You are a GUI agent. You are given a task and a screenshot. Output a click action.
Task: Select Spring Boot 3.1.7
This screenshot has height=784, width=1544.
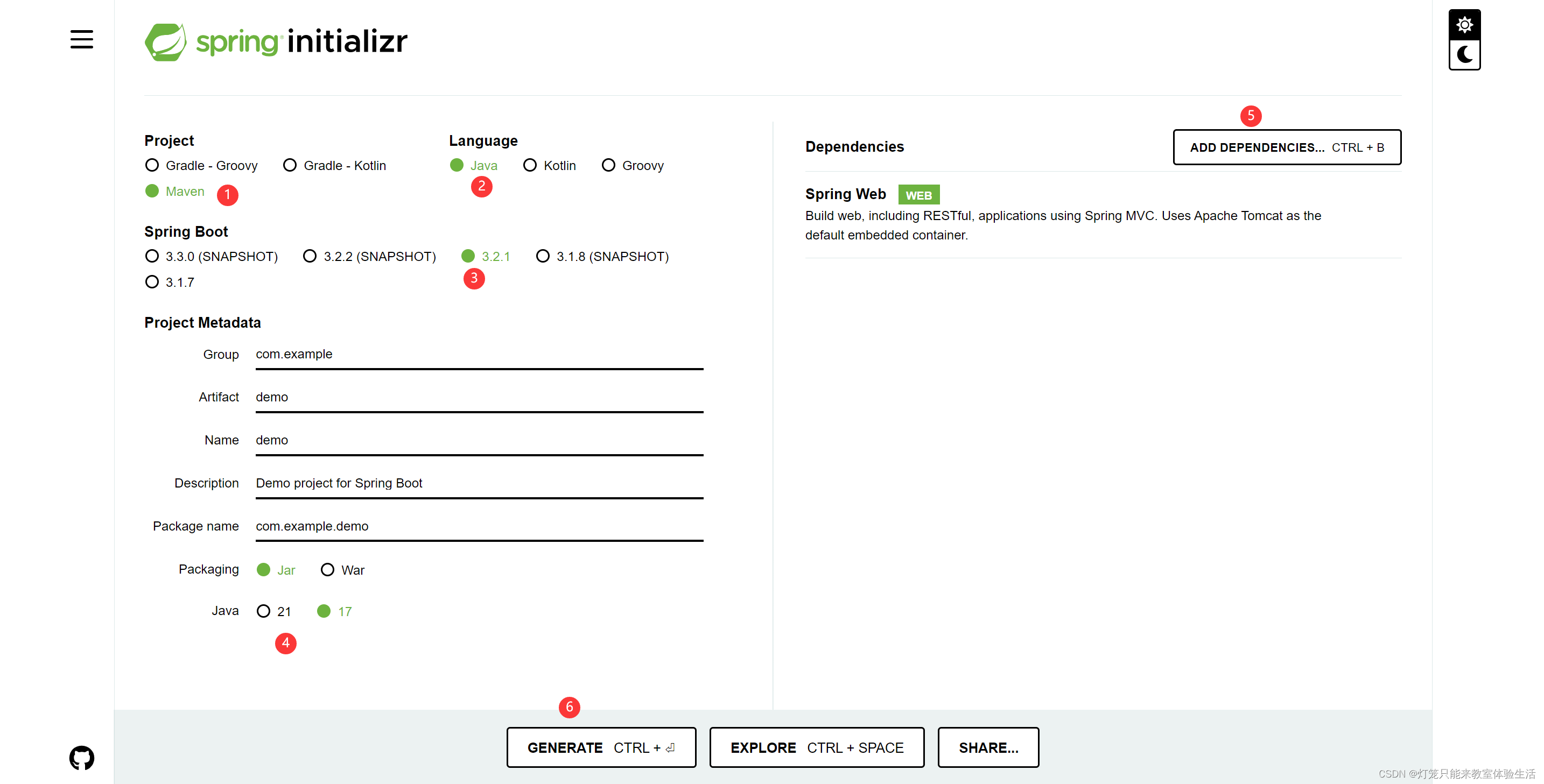(x=170, y=282)
